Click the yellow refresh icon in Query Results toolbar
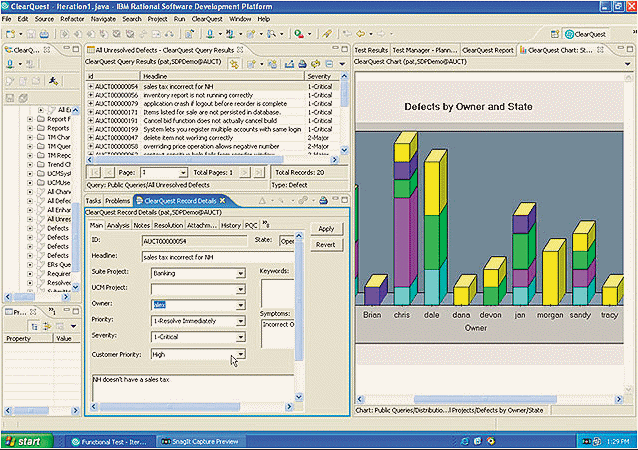The height and width of the screenshot is (450, 638). coord(316,64)
